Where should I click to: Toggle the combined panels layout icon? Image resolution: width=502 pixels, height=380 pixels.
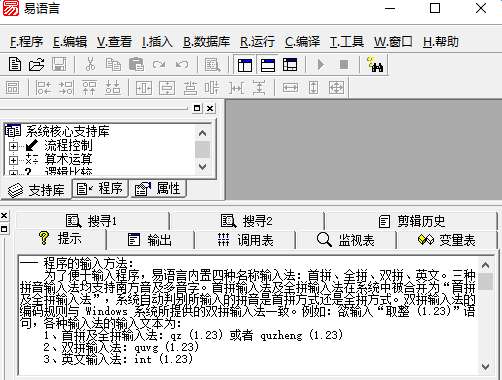click(x=290, y=65)
